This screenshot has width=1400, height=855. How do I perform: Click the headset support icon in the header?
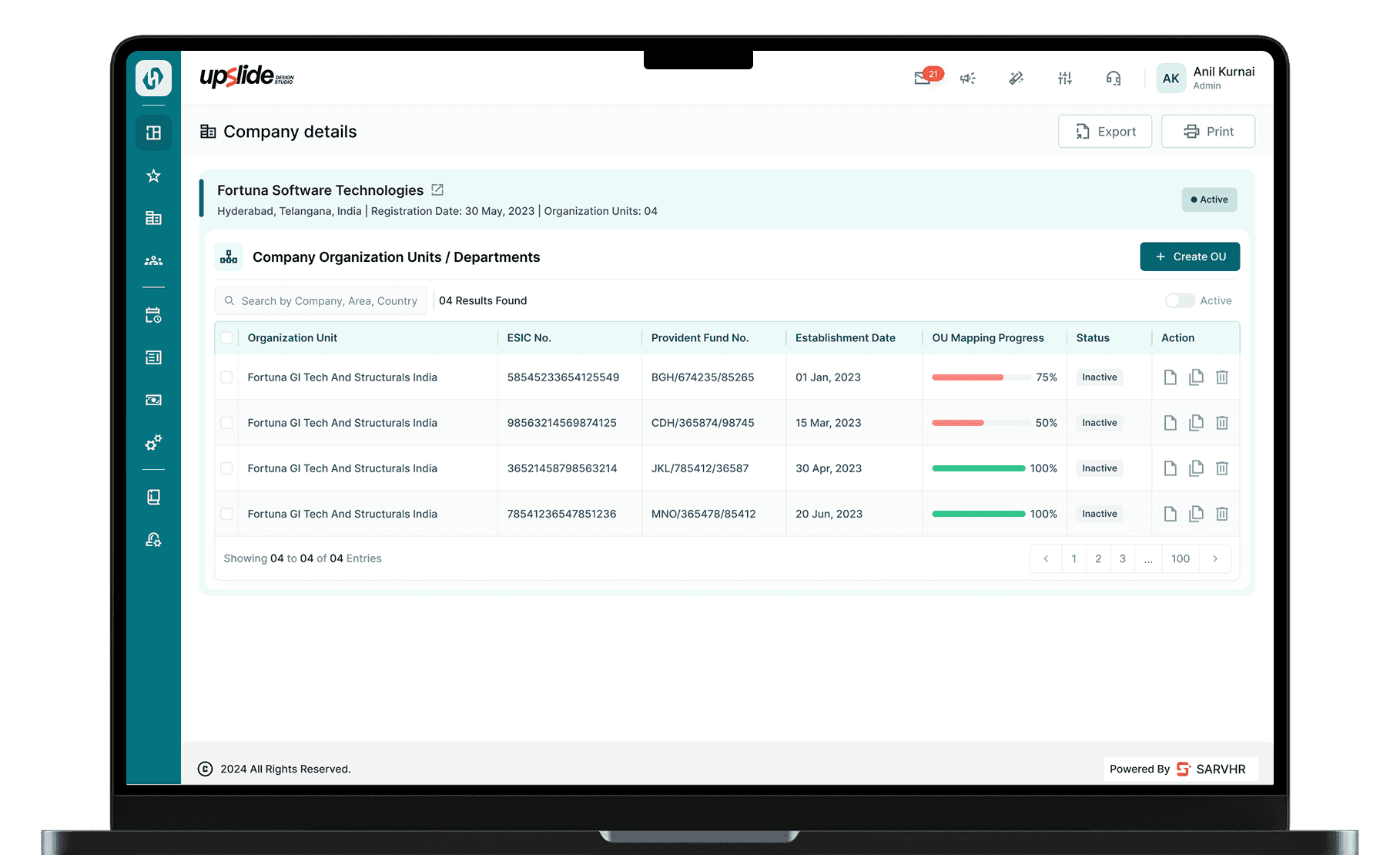1114,78
